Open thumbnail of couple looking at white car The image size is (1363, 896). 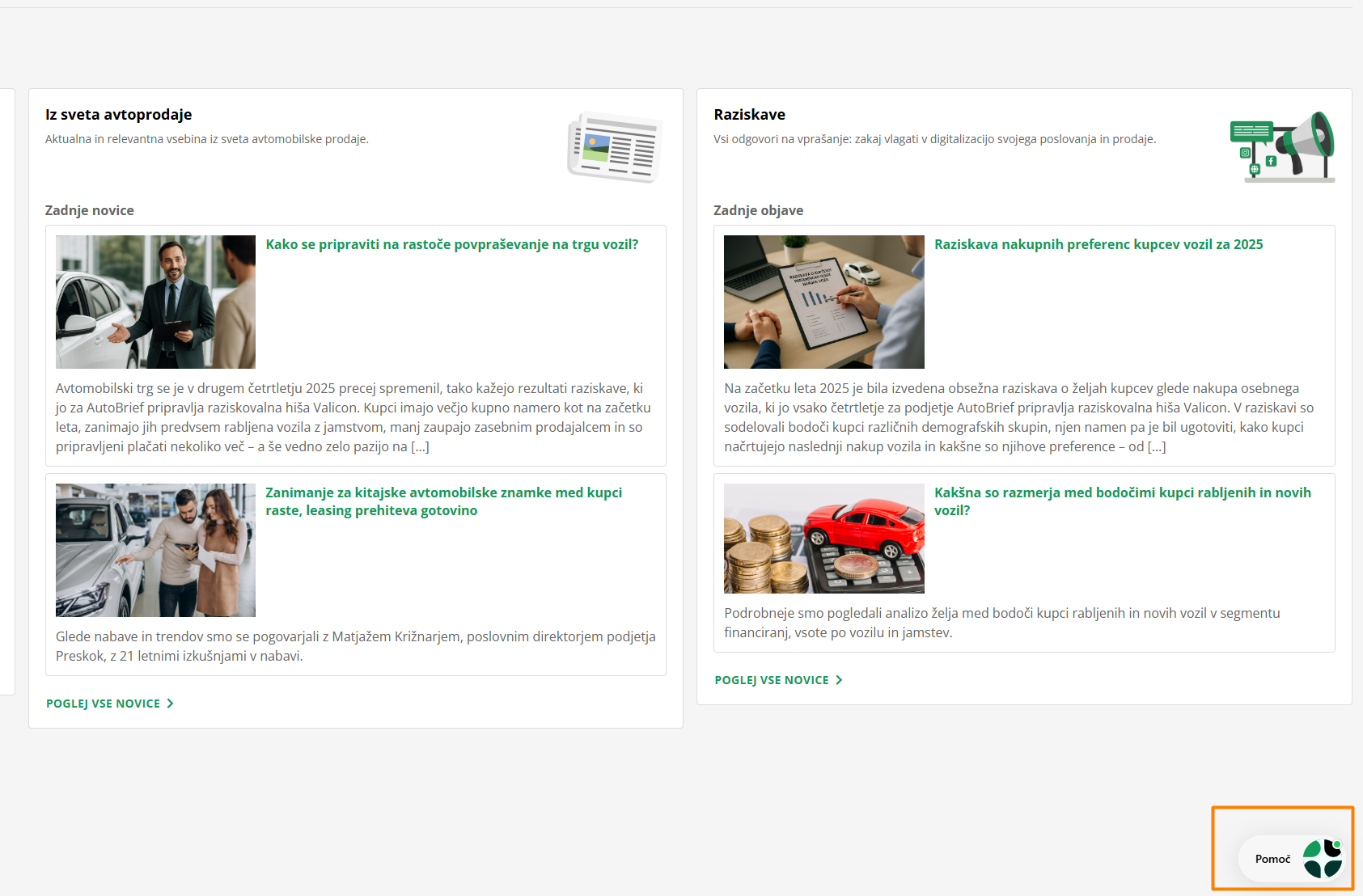(155, 550)
